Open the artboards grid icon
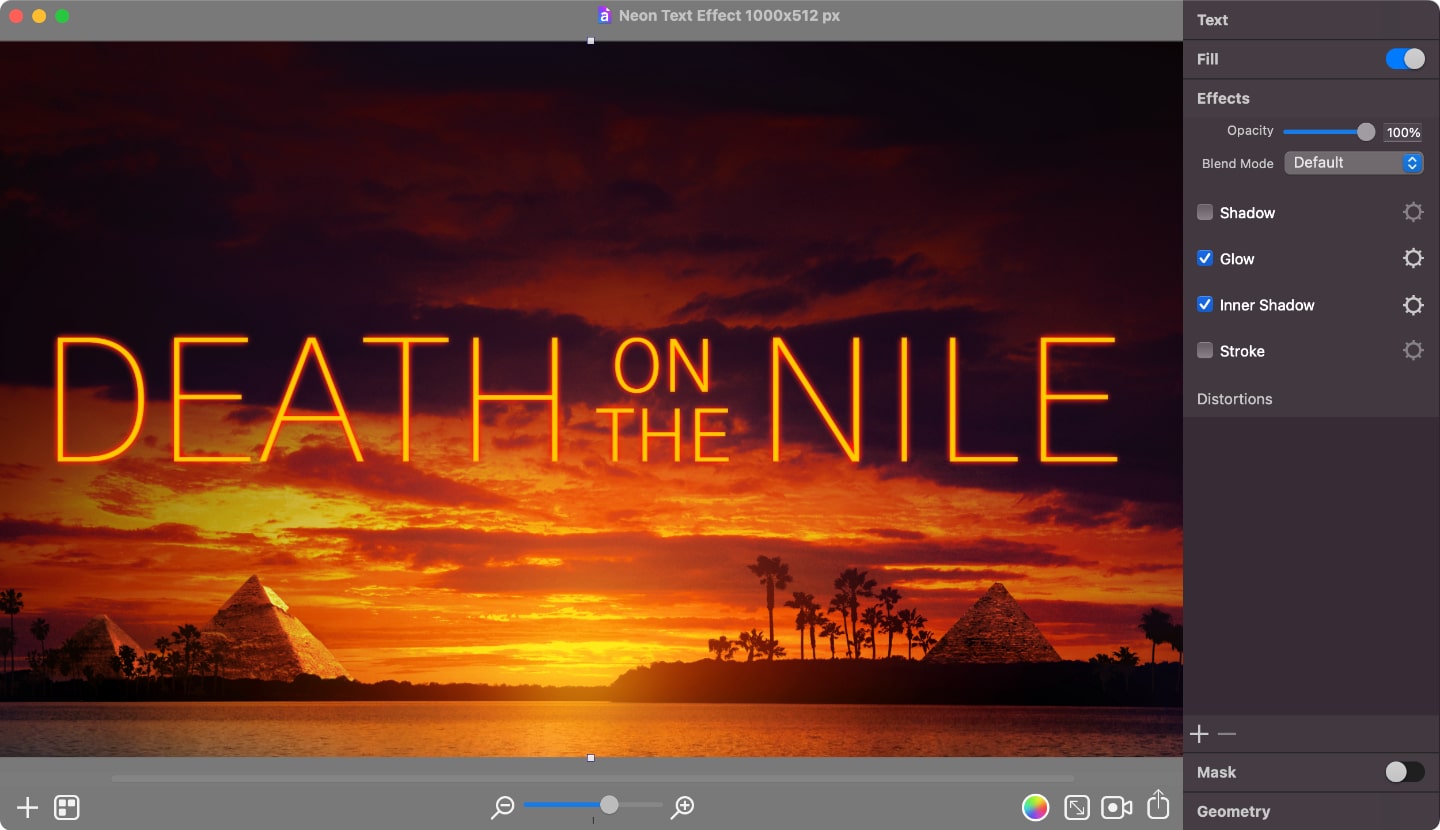The height and width of the screenshot is (830, 1440). pyautogui.click(x=66, y=807)
